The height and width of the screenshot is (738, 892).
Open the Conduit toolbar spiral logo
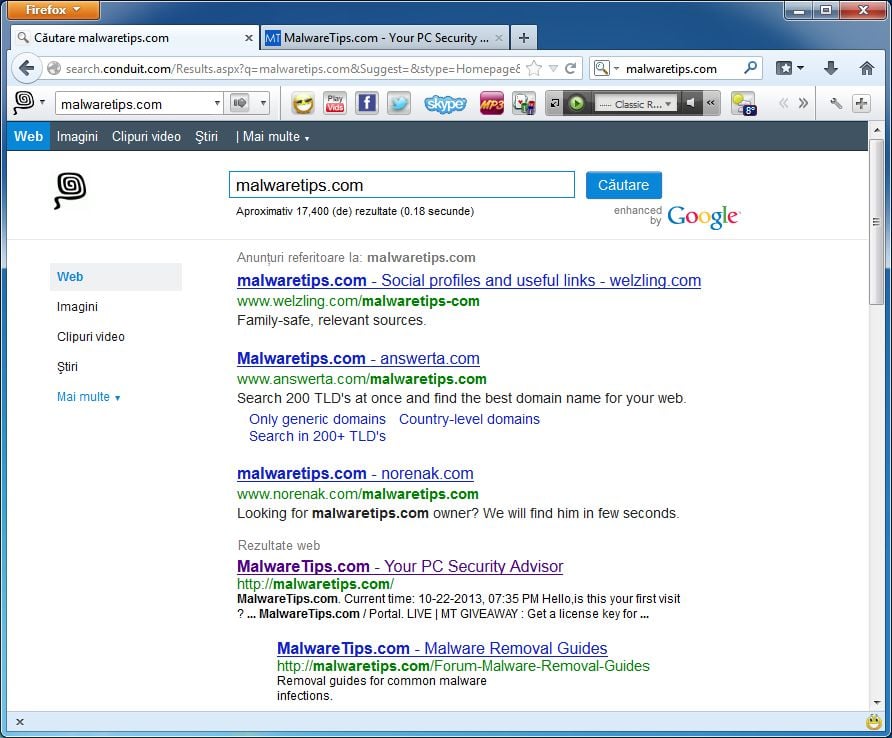pyautogui.click(x=23, y=103)
